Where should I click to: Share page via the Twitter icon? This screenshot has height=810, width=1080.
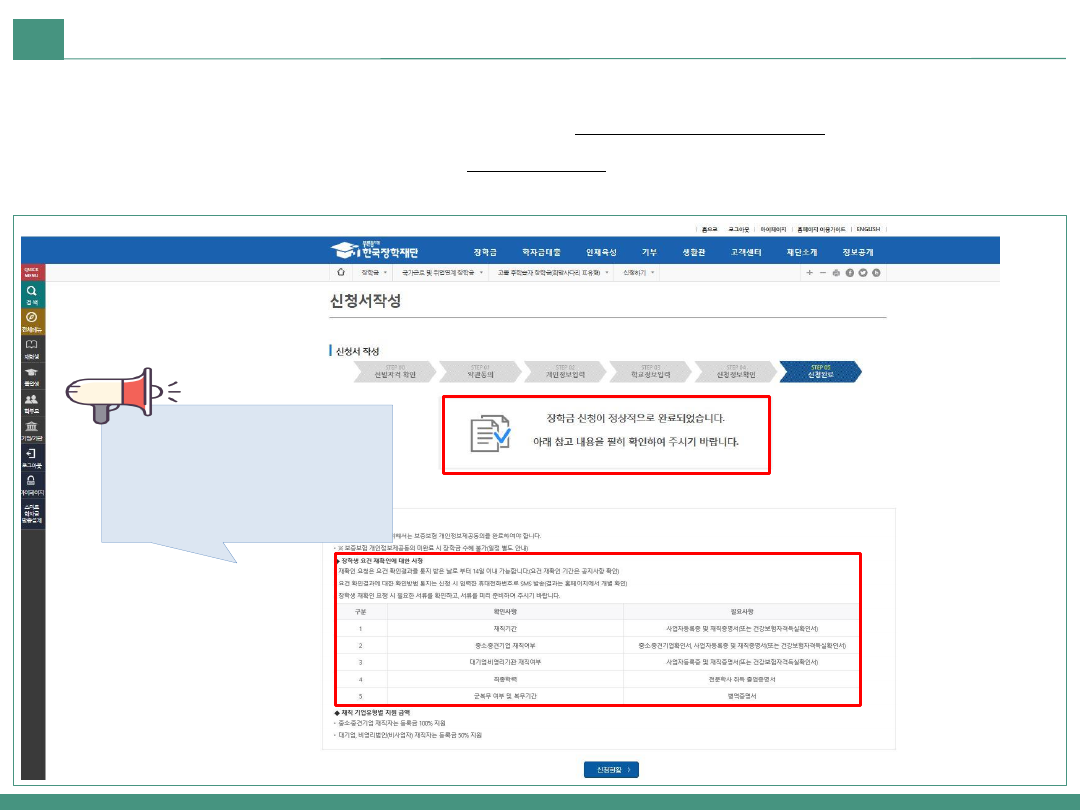(x=862, y=272)
